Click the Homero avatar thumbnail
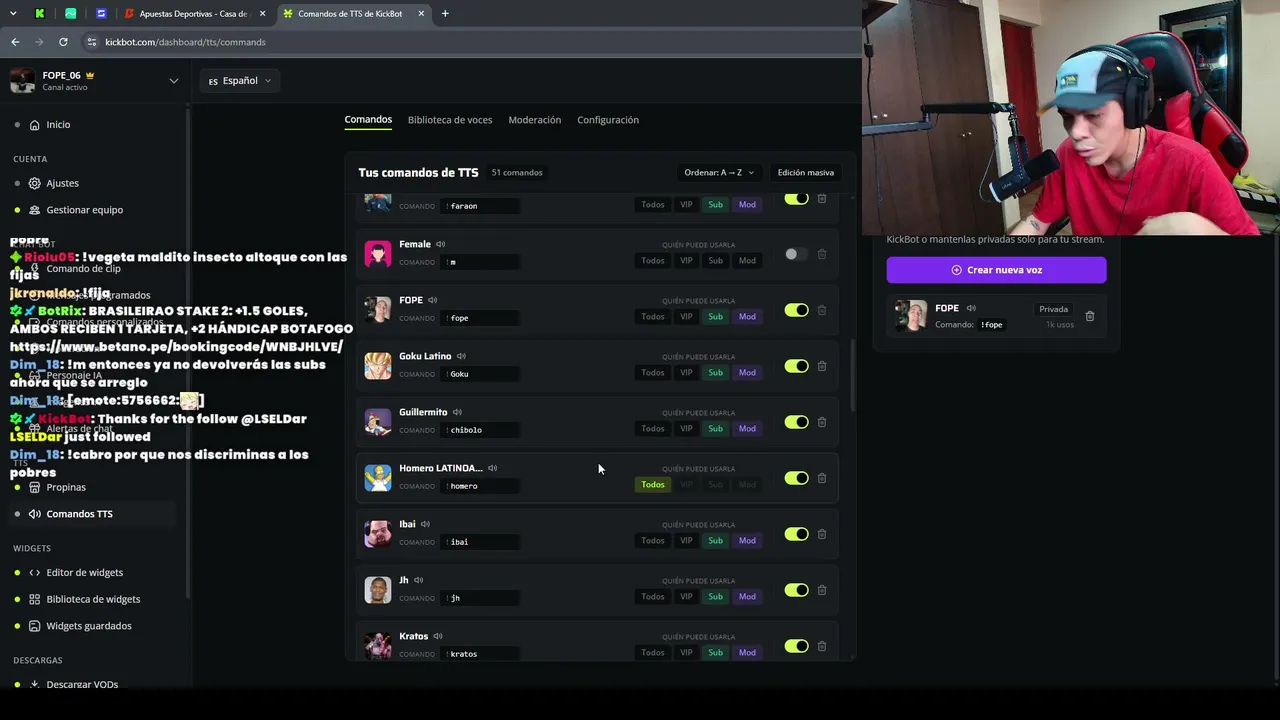The image size is (1280, 720). tap(378, 478)
